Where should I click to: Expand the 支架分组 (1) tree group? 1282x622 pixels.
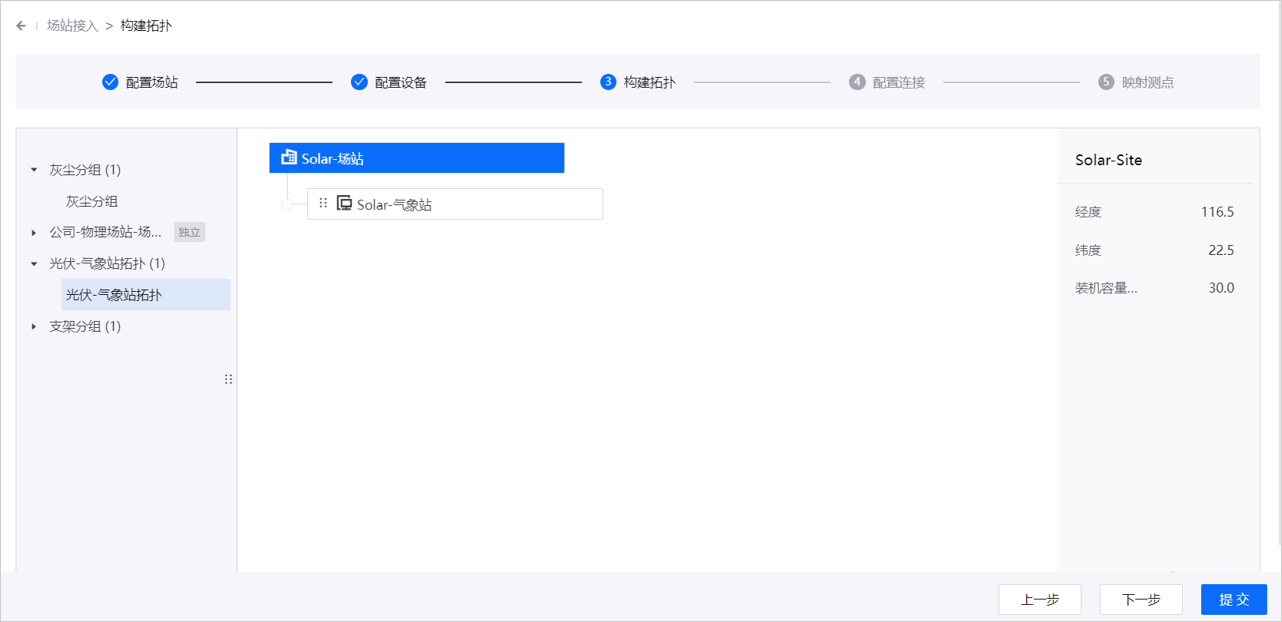pyautogui.click(x=34, y=327)
